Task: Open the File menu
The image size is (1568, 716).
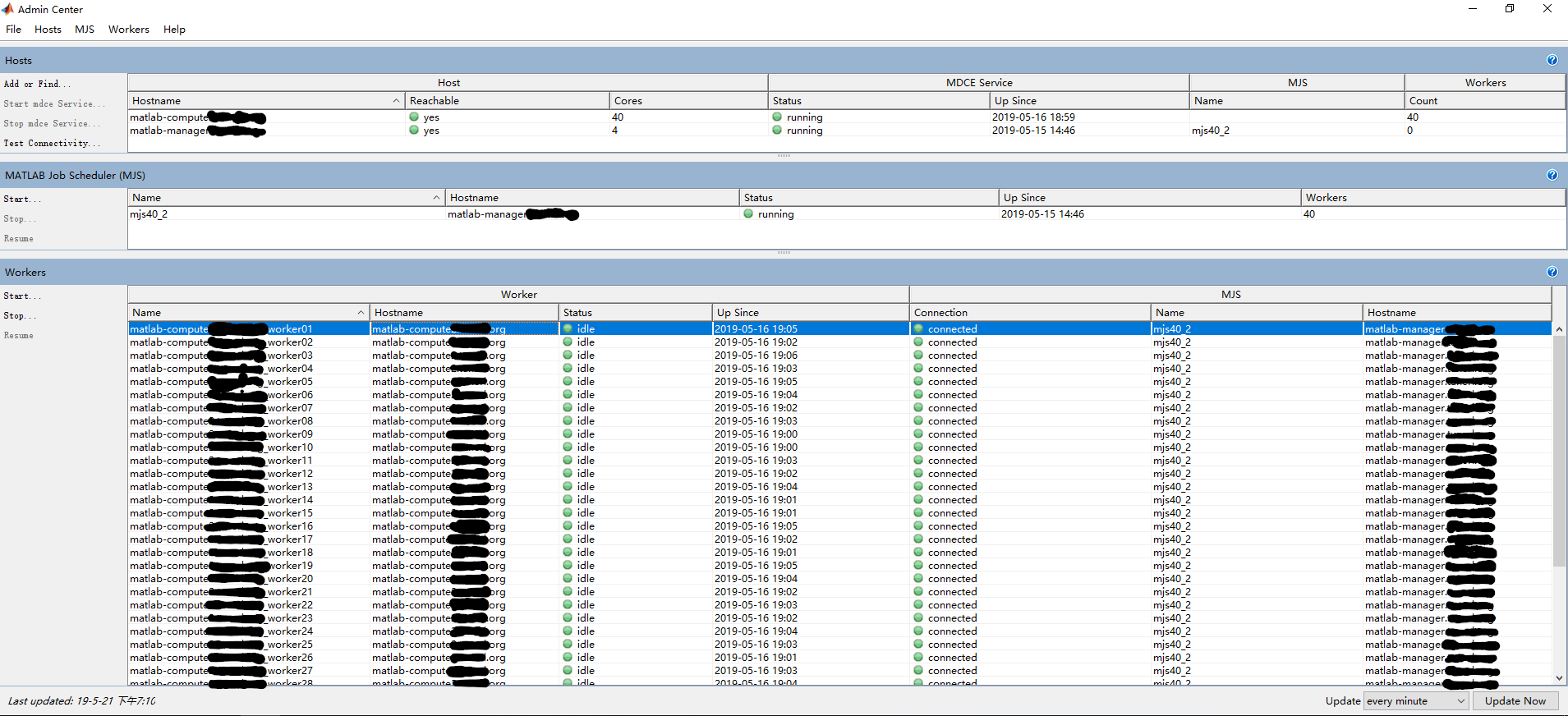Action: (14, 30)
